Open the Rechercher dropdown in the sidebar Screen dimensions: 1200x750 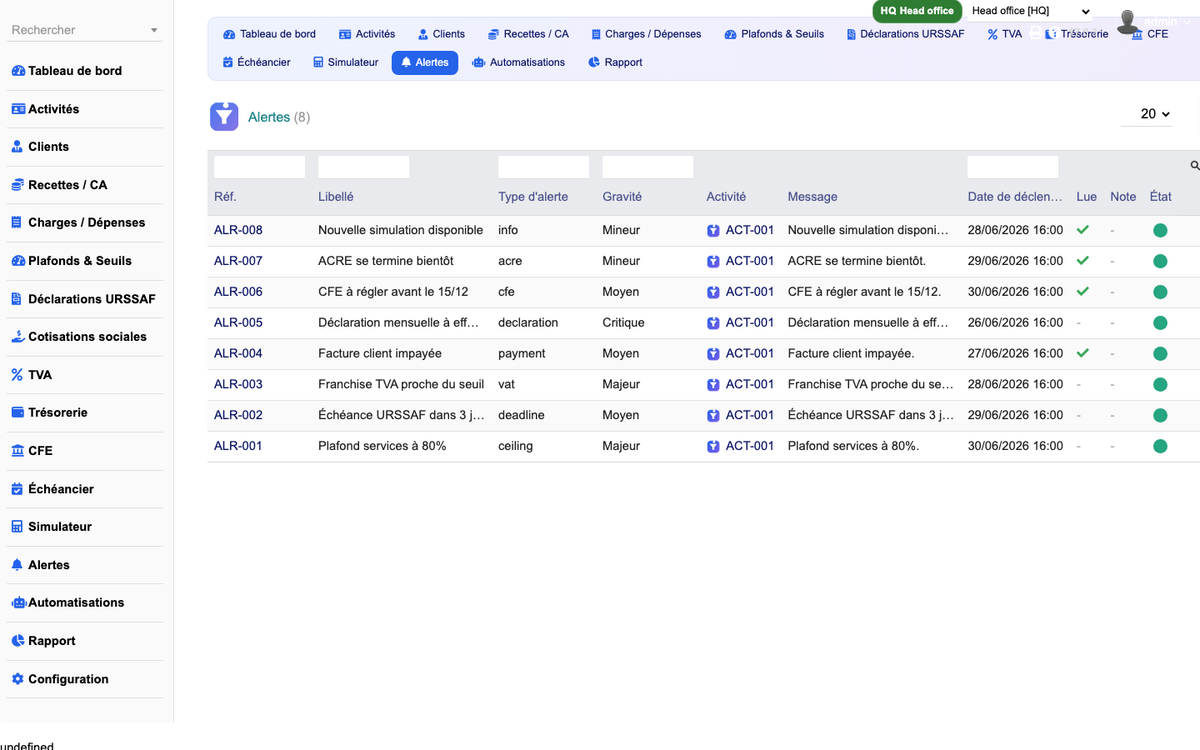click(85, 30)
